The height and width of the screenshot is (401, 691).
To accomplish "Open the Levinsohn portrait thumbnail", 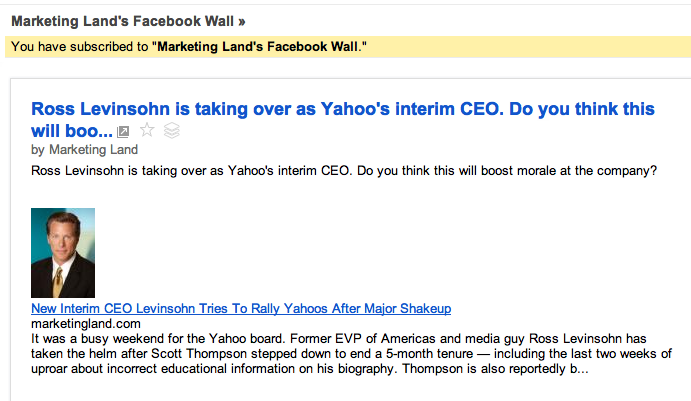I will tap(63, 253).
